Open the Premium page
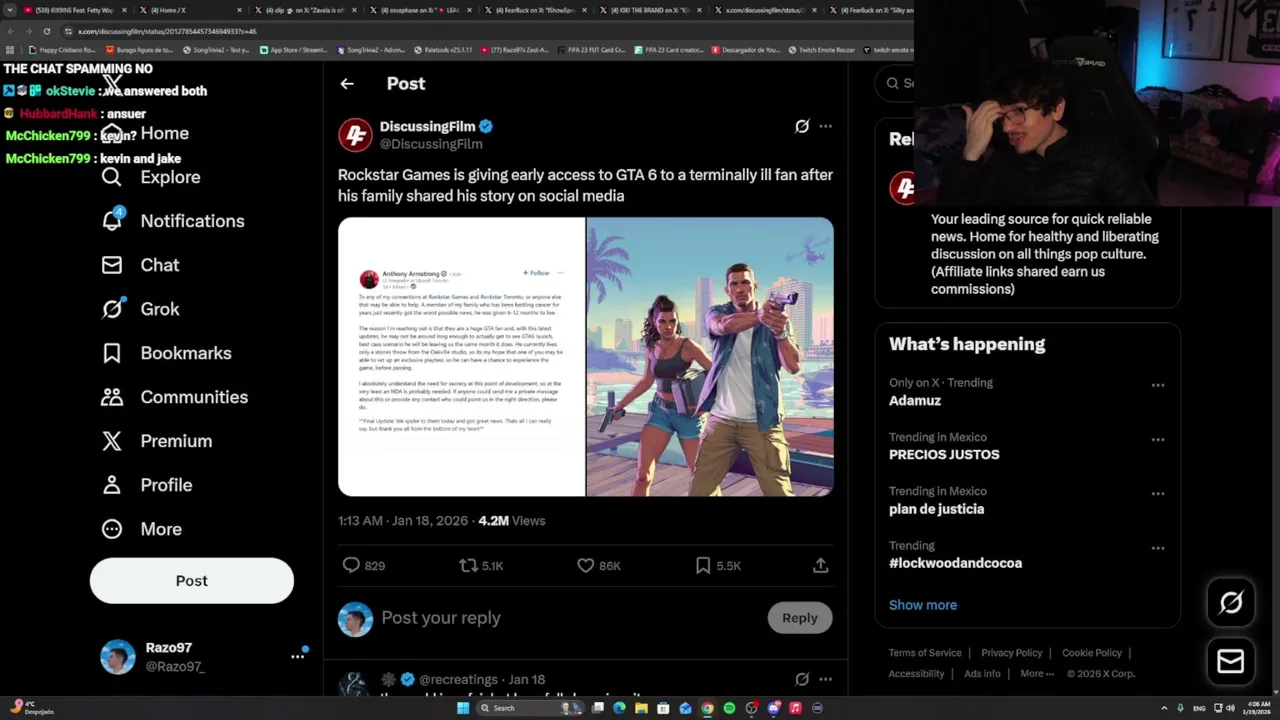This screenshot has width=1280, height=720. pyautogui.click(x=156, y=441)
